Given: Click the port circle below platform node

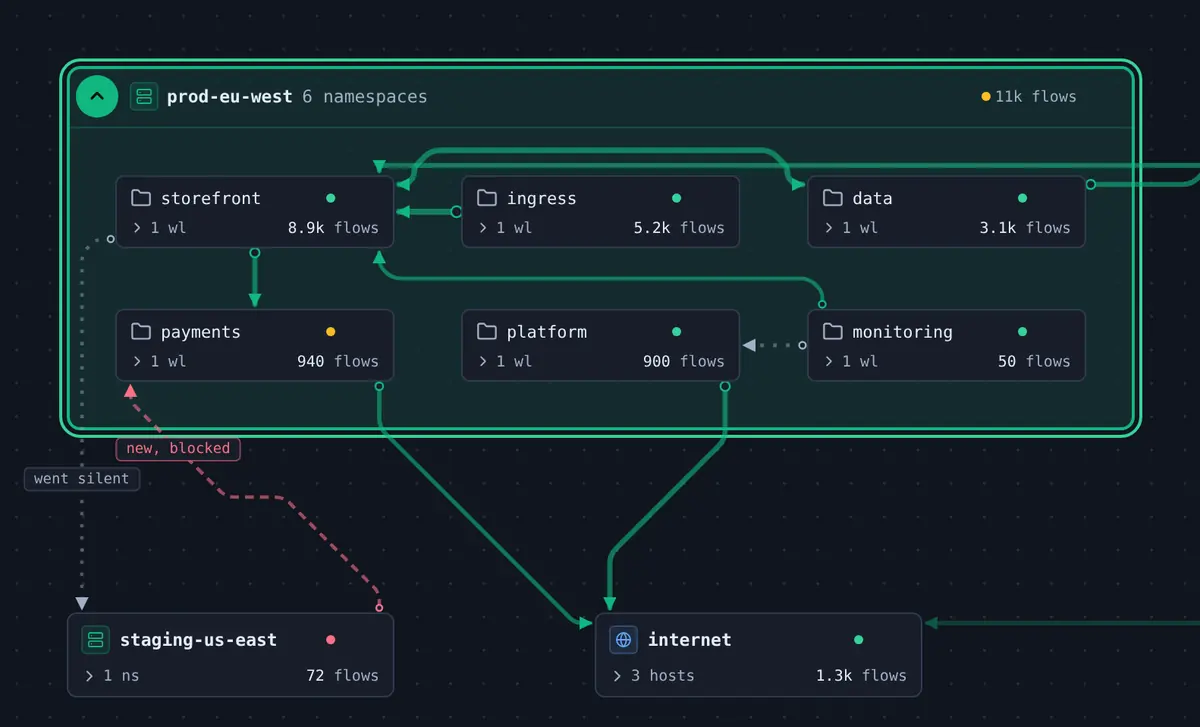Looking at the screenshot, I should [x=725, y=386].
